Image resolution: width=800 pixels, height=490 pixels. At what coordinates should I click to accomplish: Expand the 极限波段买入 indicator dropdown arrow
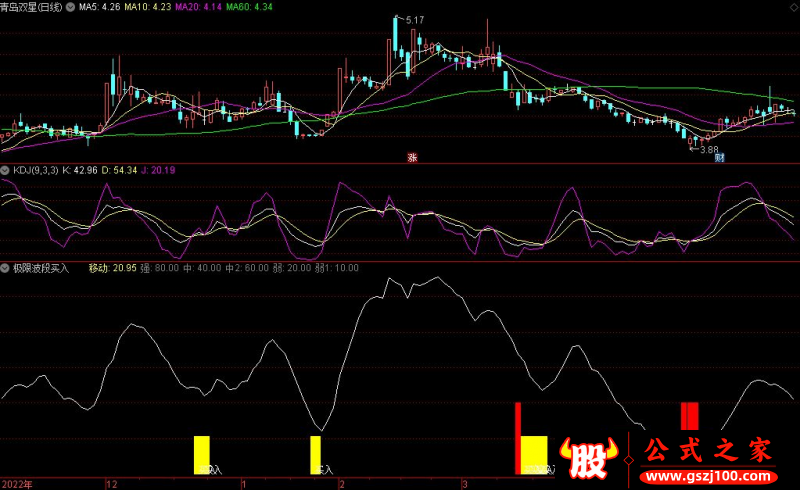pyautogui.click(x=6, y=268)
